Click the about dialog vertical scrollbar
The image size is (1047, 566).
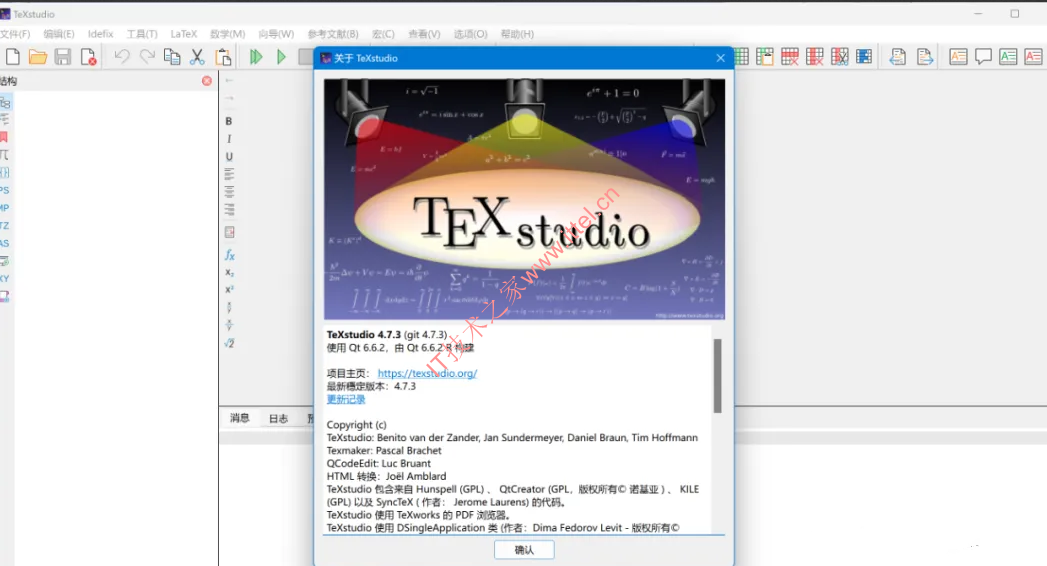coord(718,376)
